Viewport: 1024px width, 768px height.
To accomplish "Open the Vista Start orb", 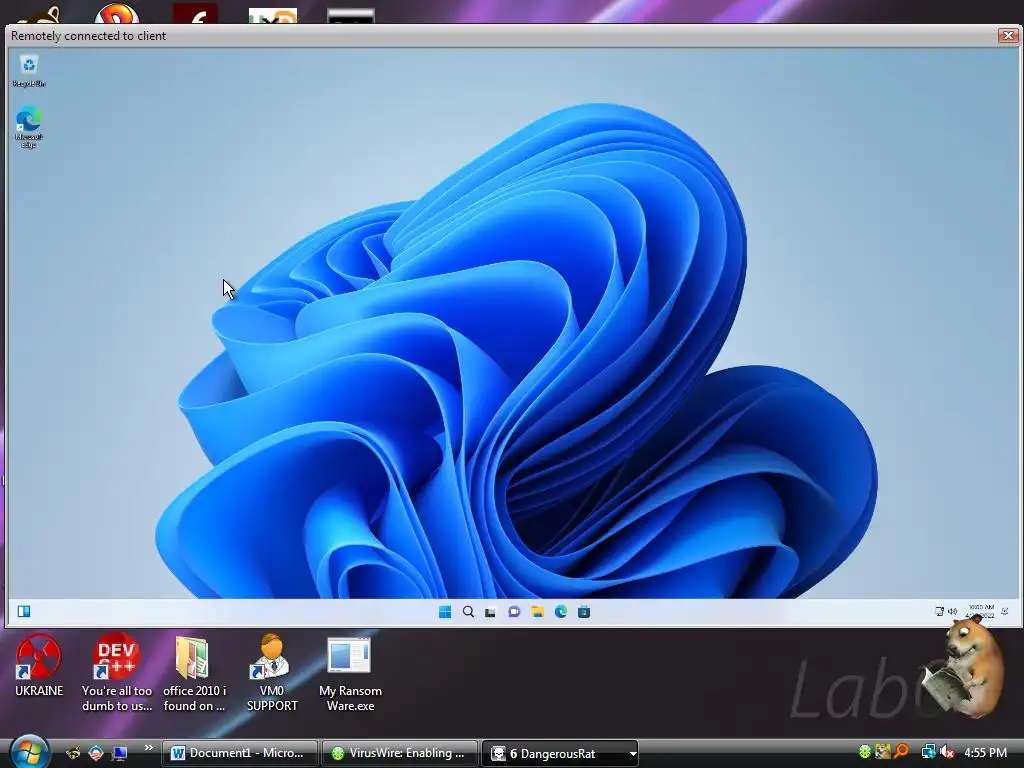I will 29,752.
